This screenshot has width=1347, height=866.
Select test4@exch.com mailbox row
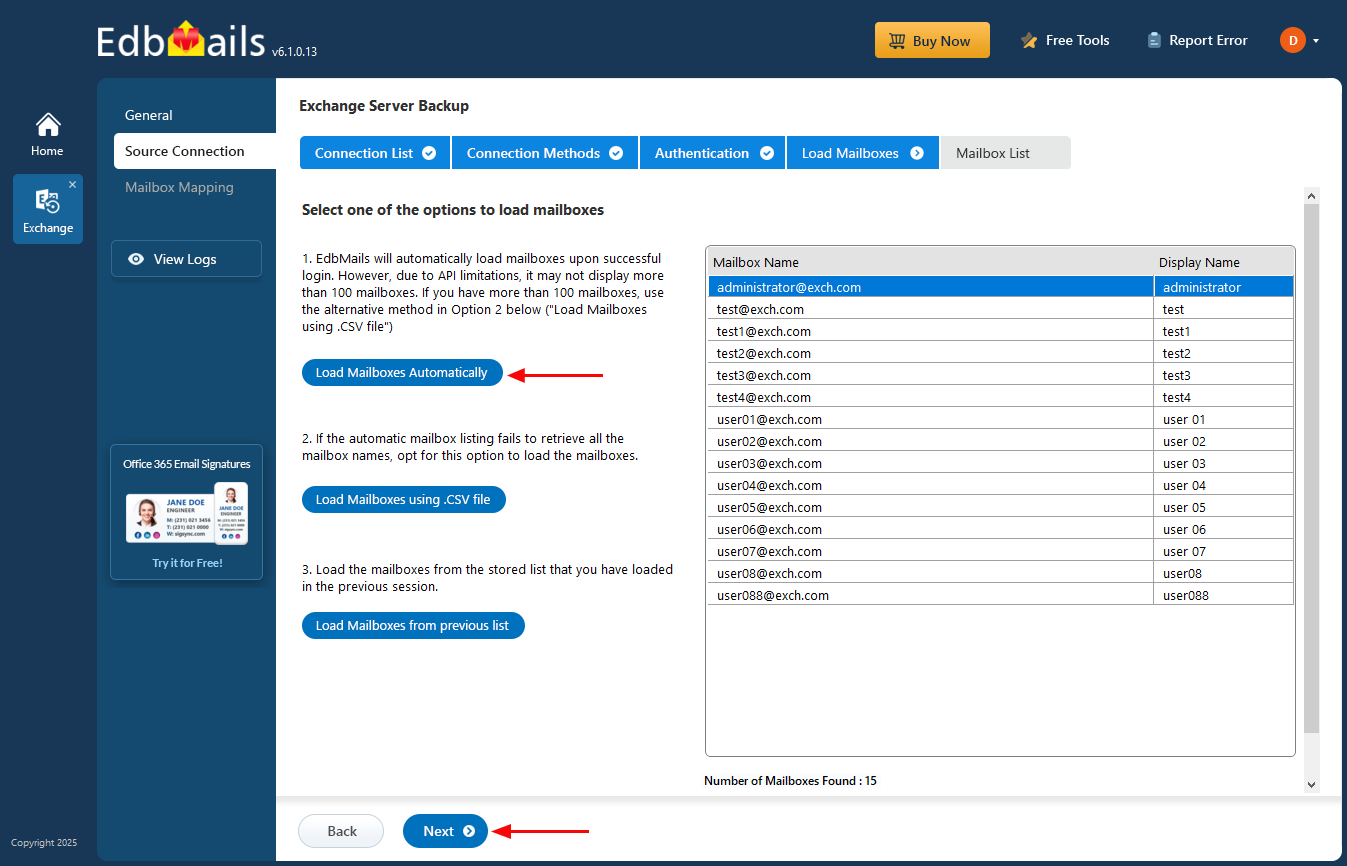tap(1001, 397)
